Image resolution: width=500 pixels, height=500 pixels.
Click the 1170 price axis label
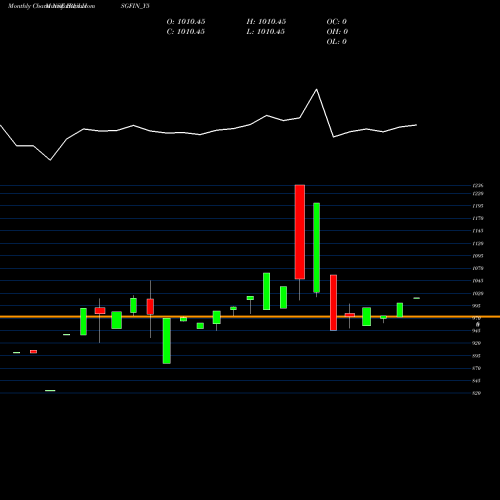coord(478,219)
